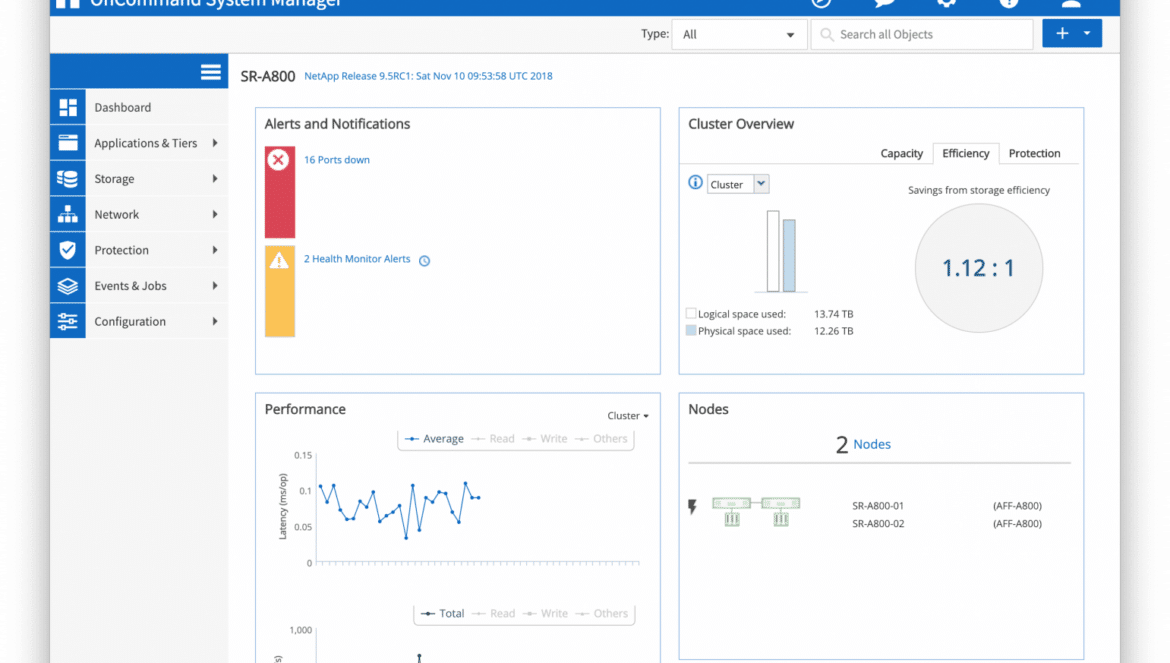Click the info icon next to Cluster selector
1170x663 pixels.
click(x=695, y=183)
